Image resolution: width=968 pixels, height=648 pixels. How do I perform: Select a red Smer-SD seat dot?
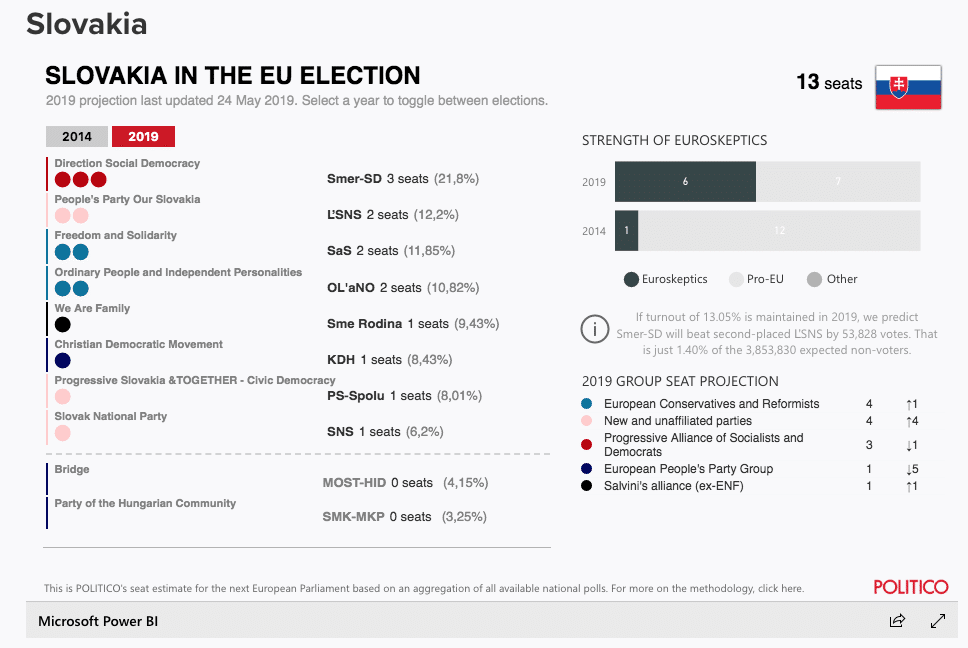point(62,179)
